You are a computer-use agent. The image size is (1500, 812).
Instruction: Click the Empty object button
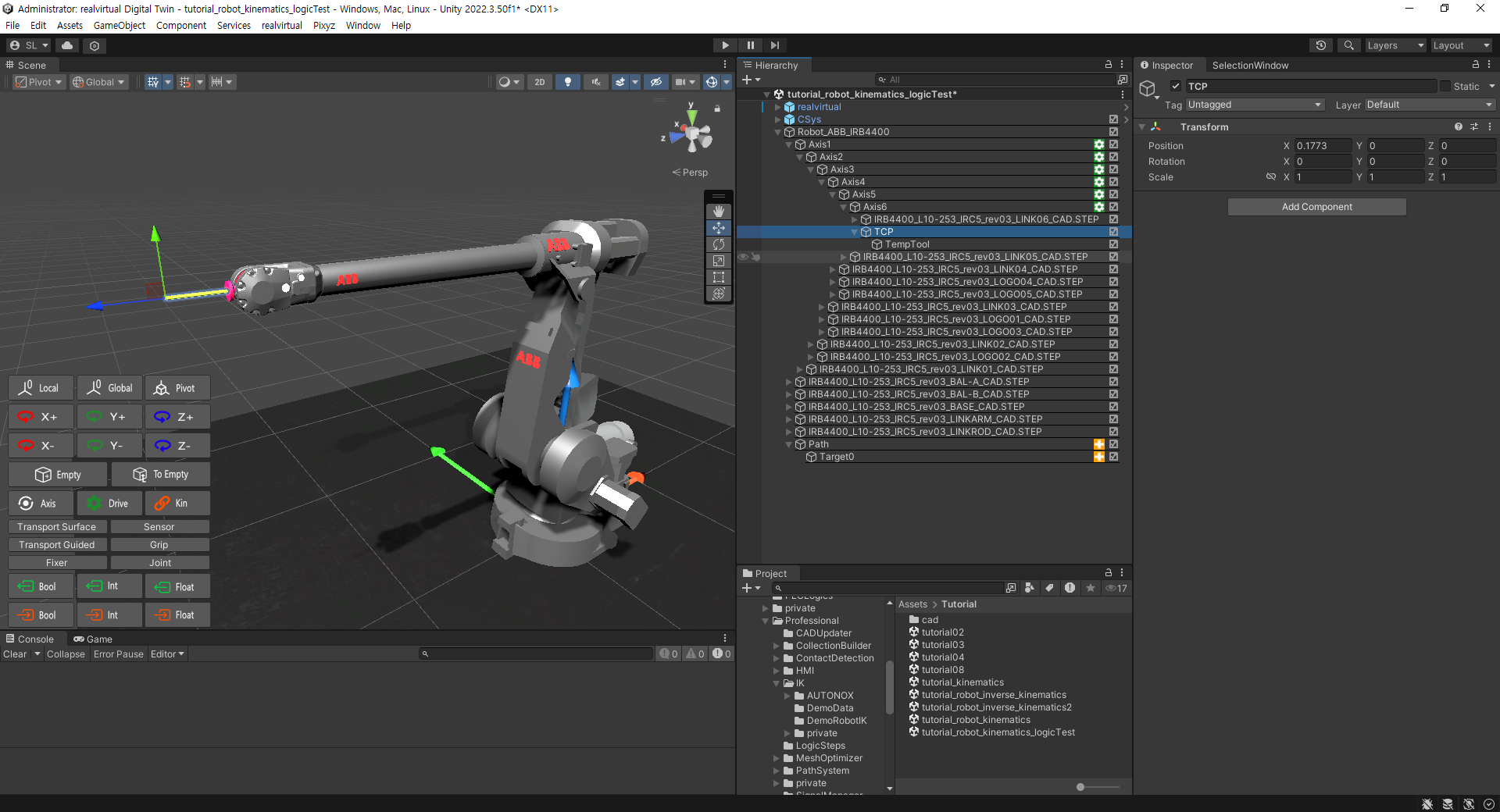pyautogui.click(x=58, y=475)
